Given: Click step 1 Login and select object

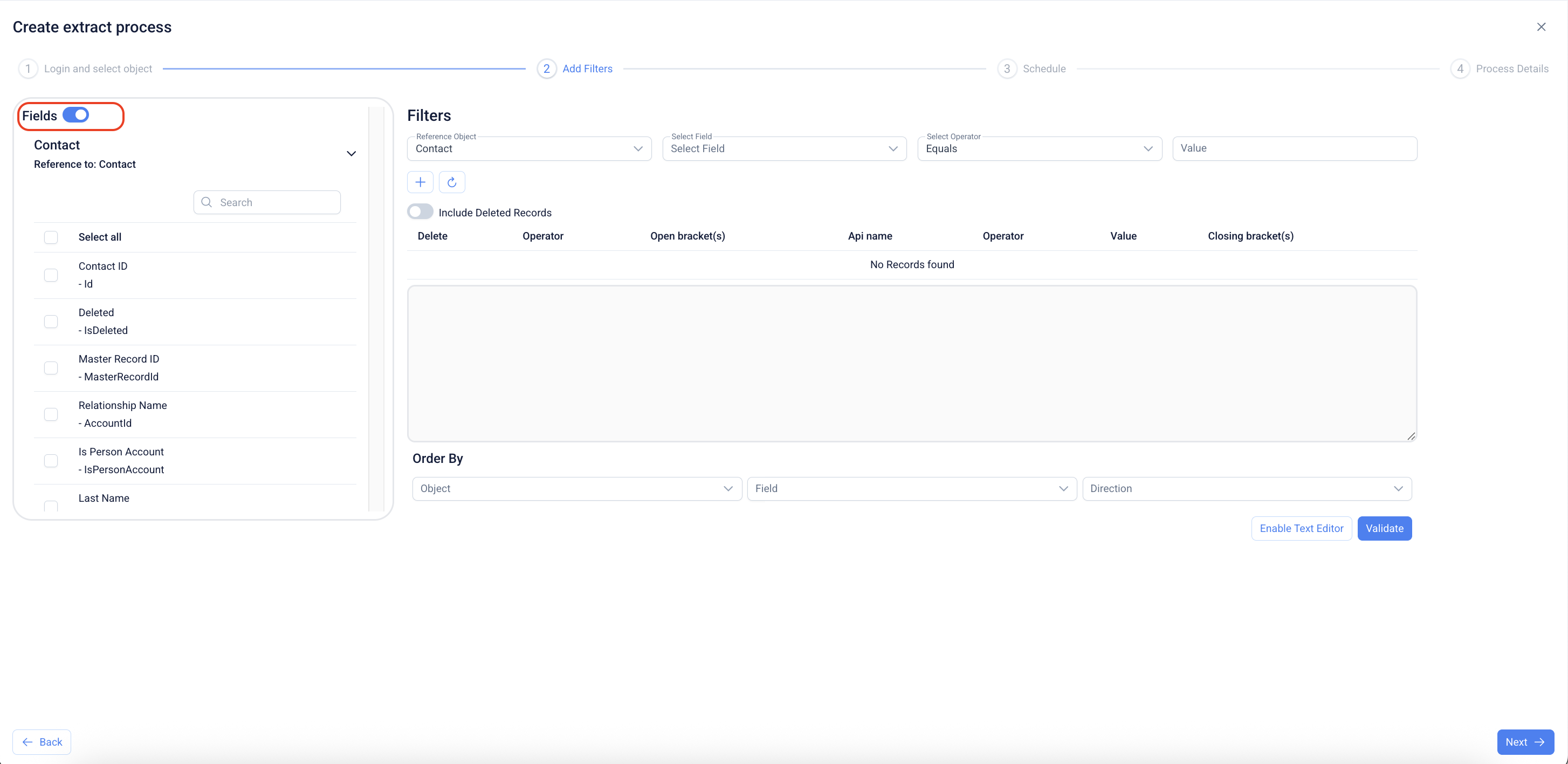Looking at the screenshot, I should pos(98,69).
